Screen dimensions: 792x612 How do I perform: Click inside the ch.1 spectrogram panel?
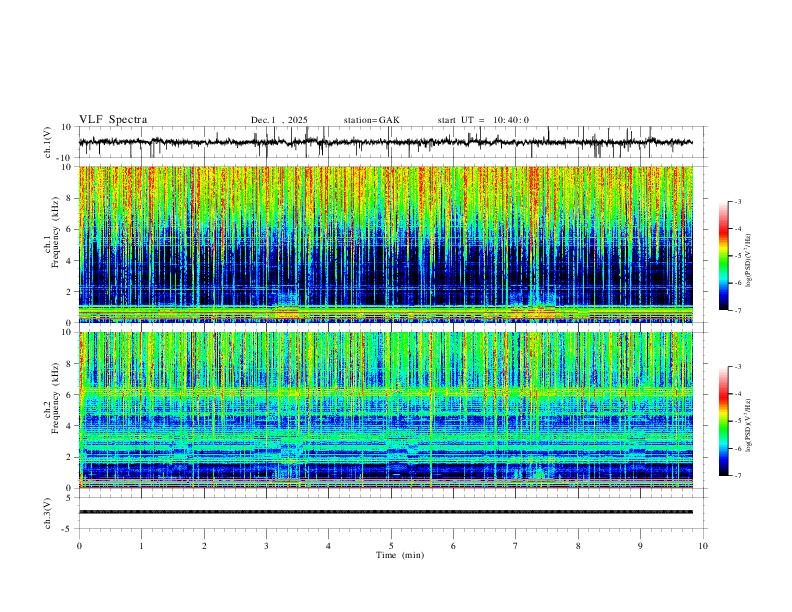pos(385,244)
